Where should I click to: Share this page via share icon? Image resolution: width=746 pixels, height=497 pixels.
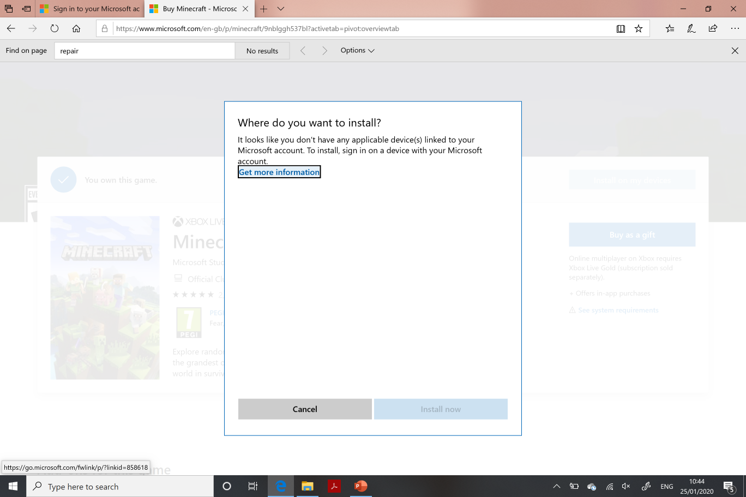(713, 29)
